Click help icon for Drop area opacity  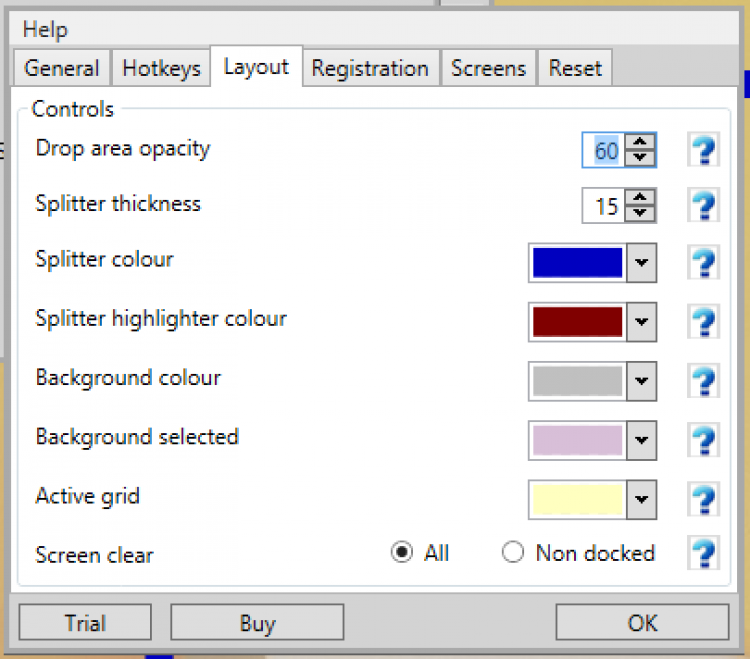coord(704,150)
